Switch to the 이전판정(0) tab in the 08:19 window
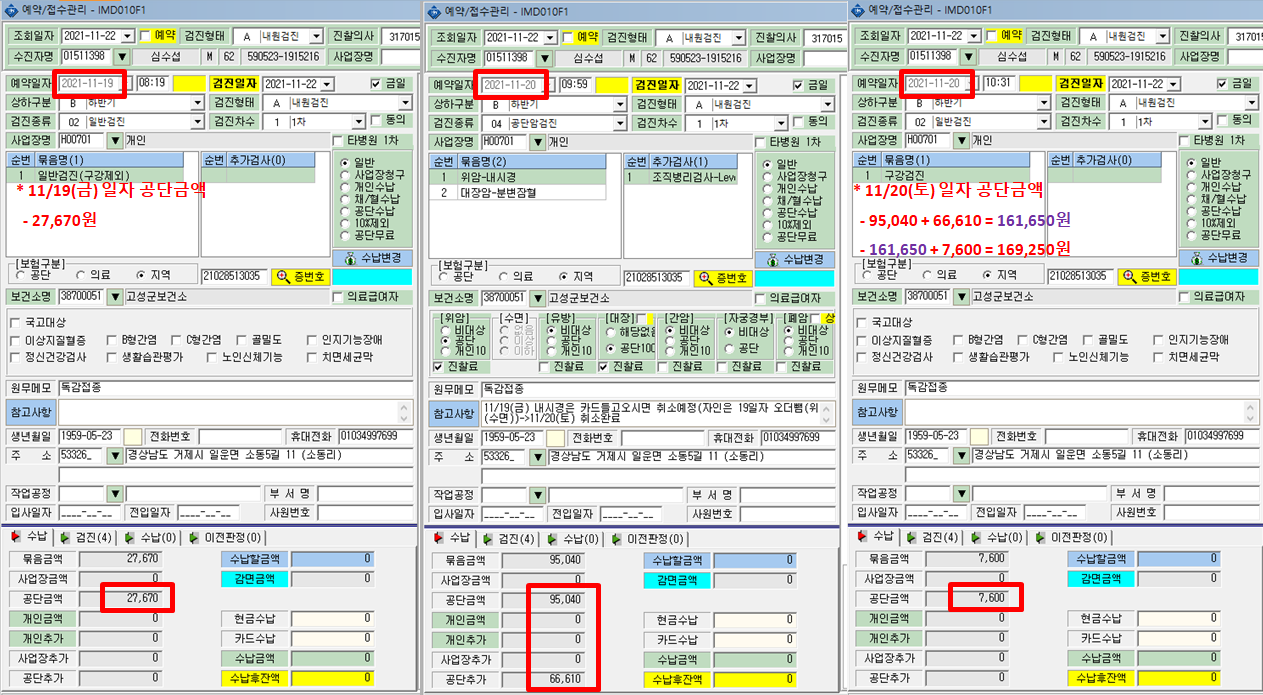Screen dimensions: 1263x695 [x=225, y=537]
